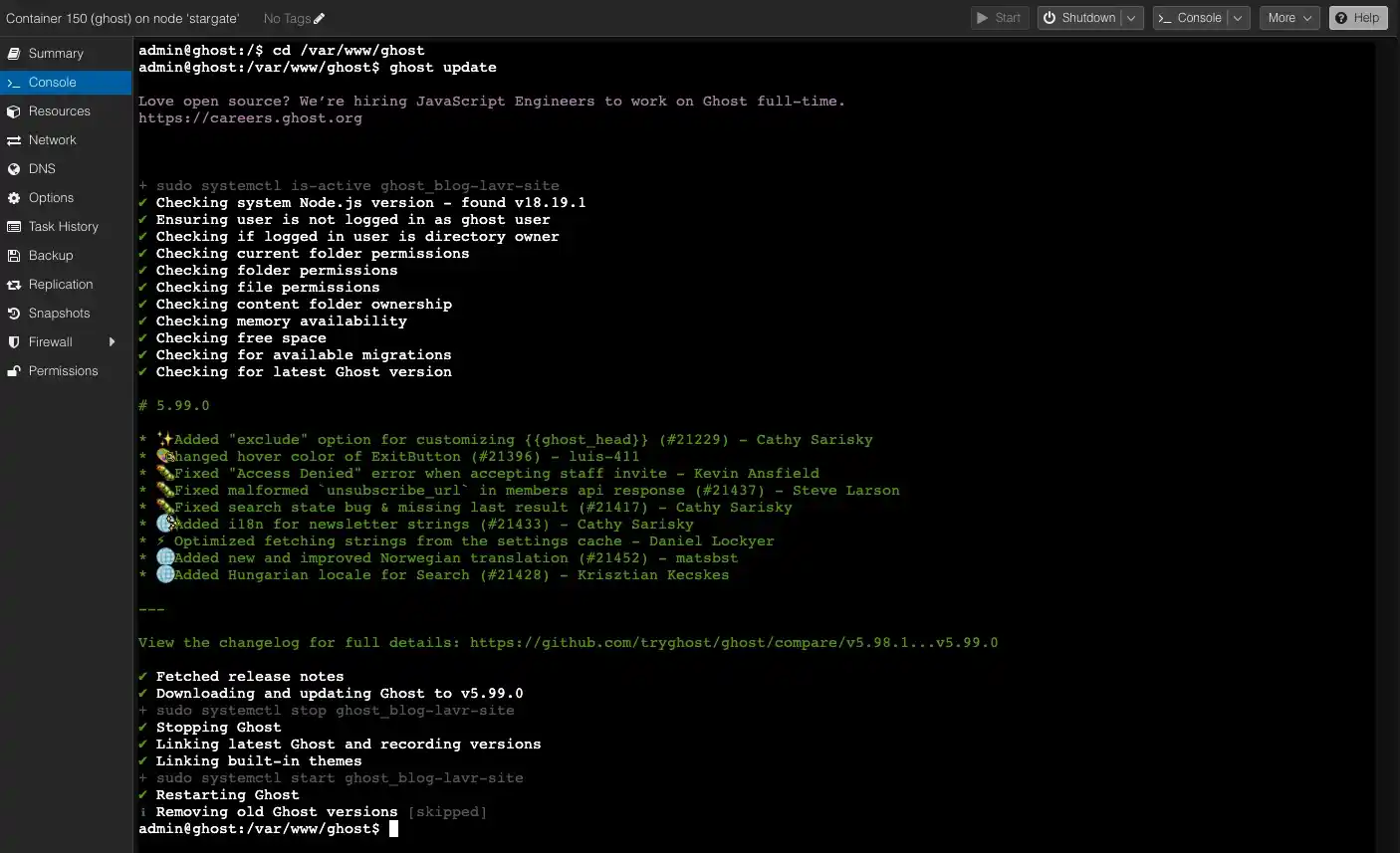Edit tags using the pencil icon

pos(319,18)
